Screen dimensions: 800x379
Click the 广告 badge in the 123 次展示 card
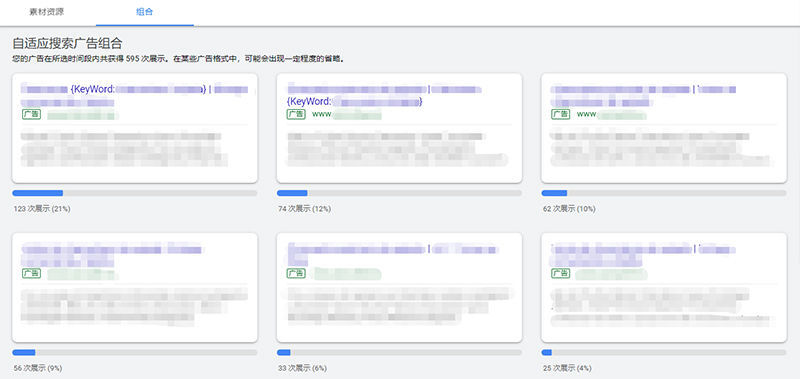pos(32,114)
